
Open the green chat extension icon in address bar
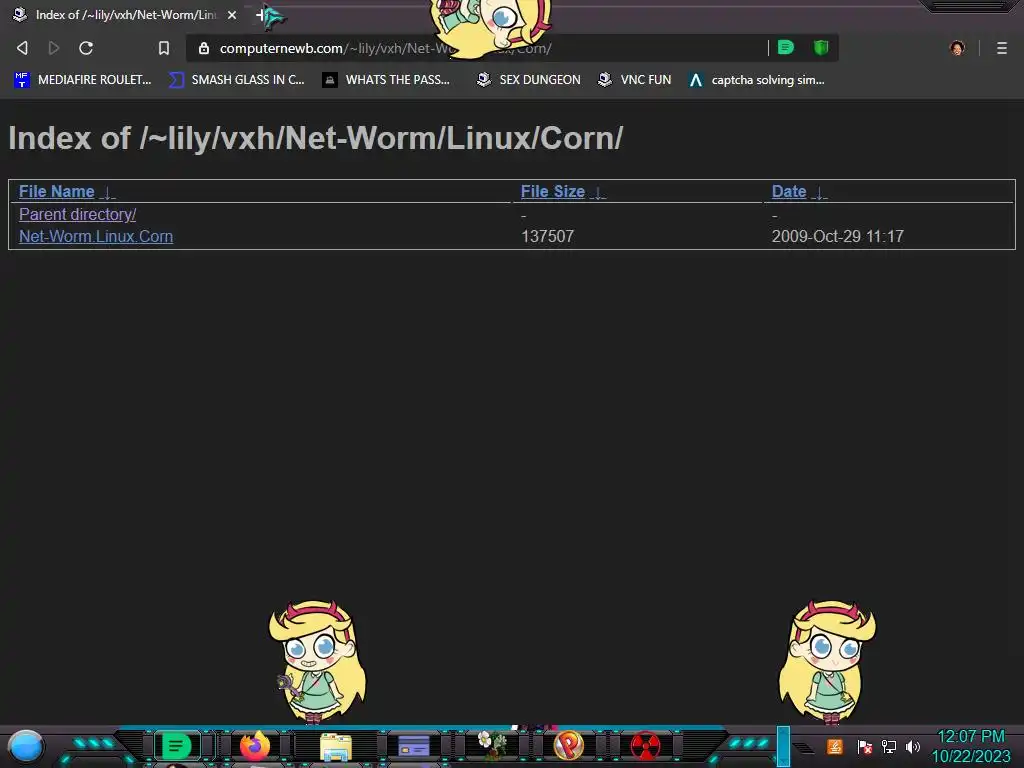[x=786, y=47]
